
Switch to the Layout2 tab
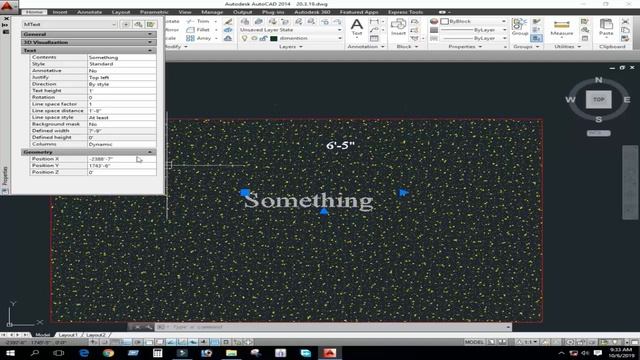tap(96, 335)
